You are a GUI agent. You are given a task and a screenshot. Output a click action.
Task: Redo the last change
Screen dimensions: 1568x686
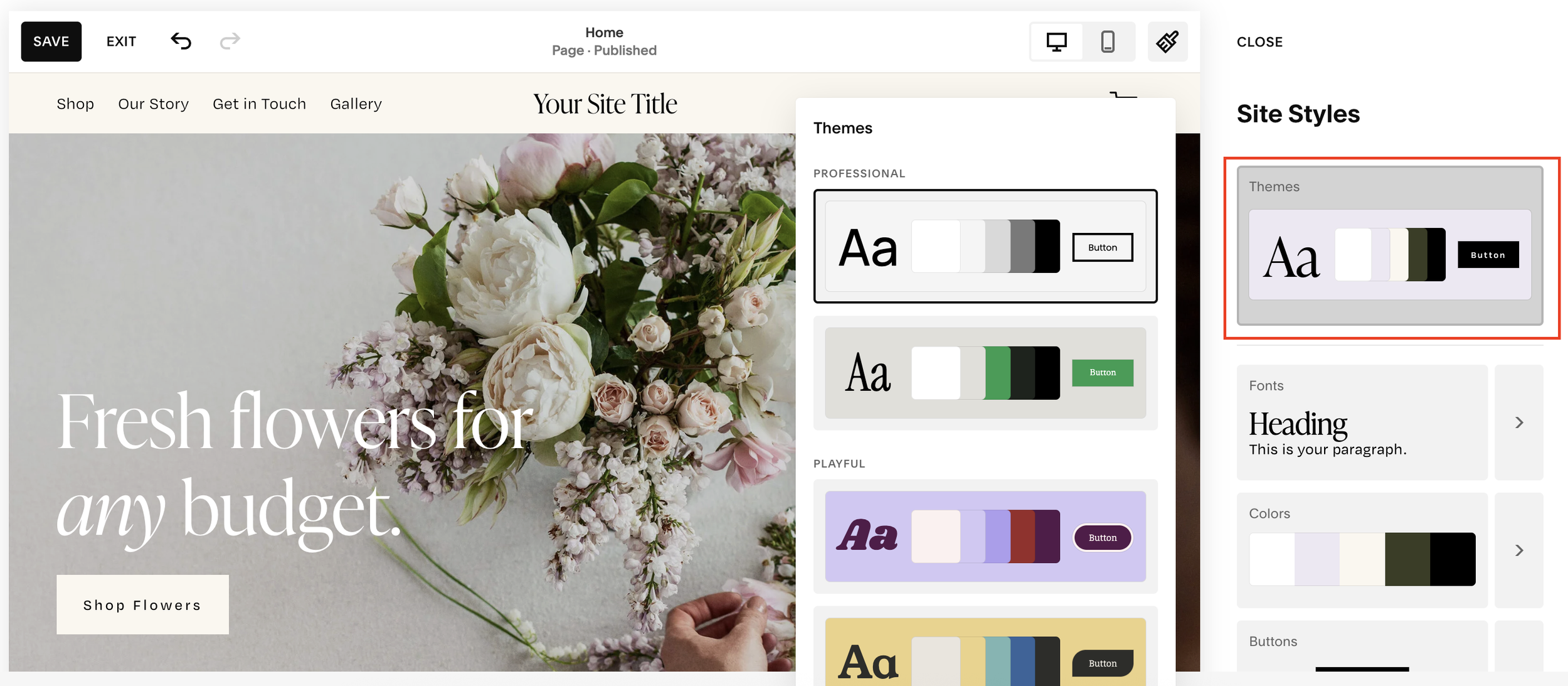[230, 41]
